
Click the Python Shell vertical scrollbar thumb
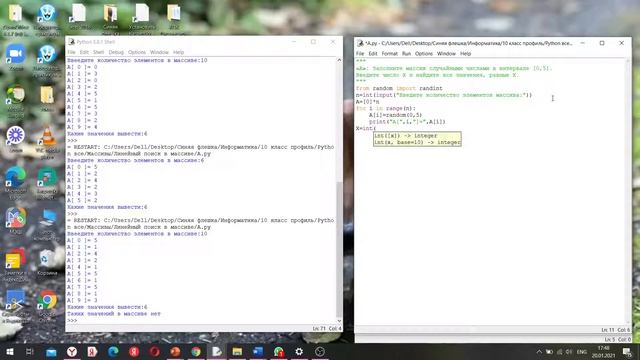pos(339,249)
